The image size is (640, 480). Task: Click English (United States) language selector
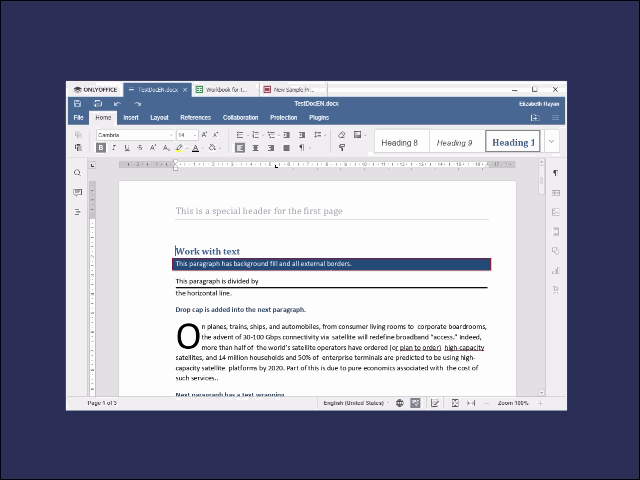pyautogui.click(x=353, y=402)
